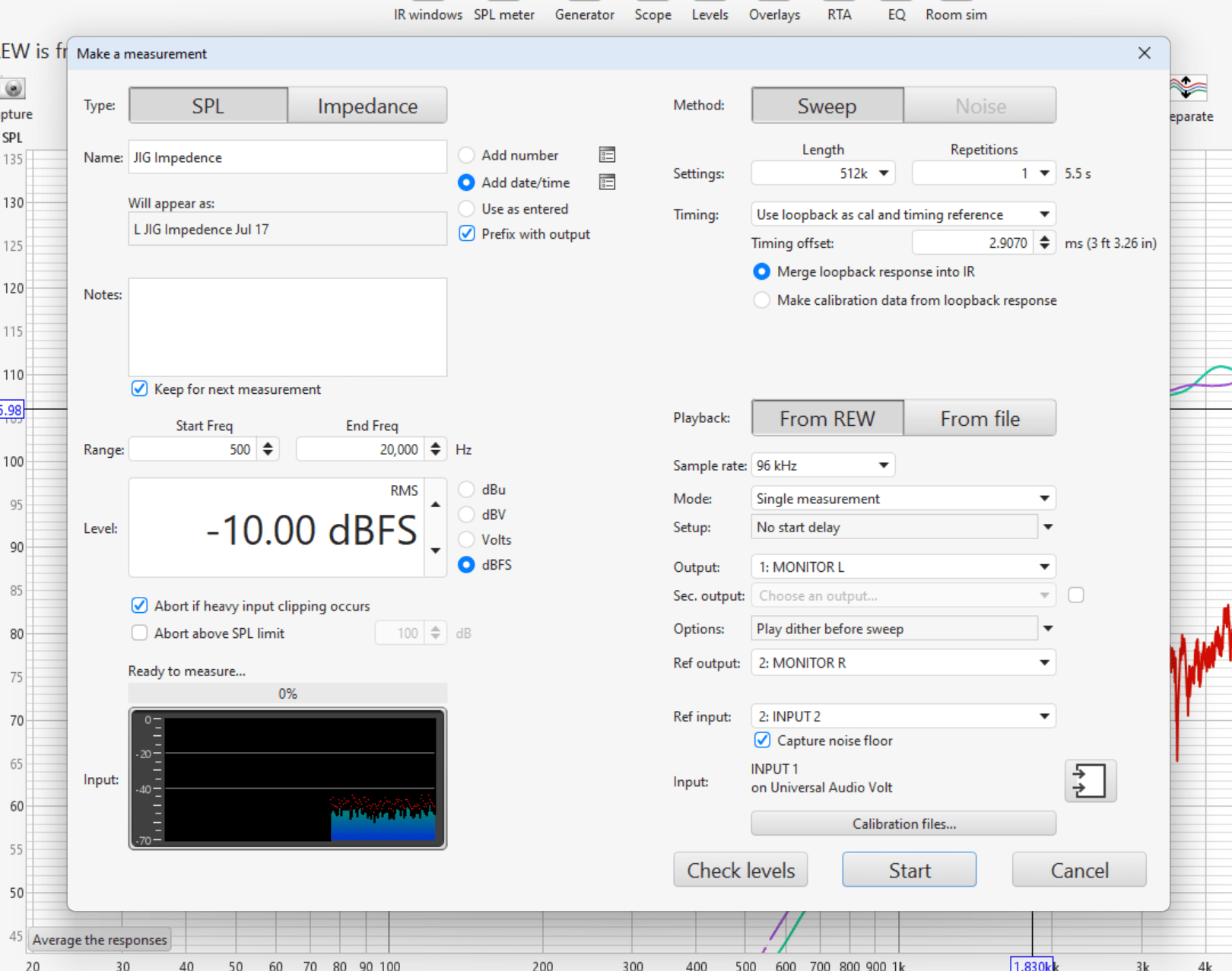Open the Overlays window

(x=775, y=14)
